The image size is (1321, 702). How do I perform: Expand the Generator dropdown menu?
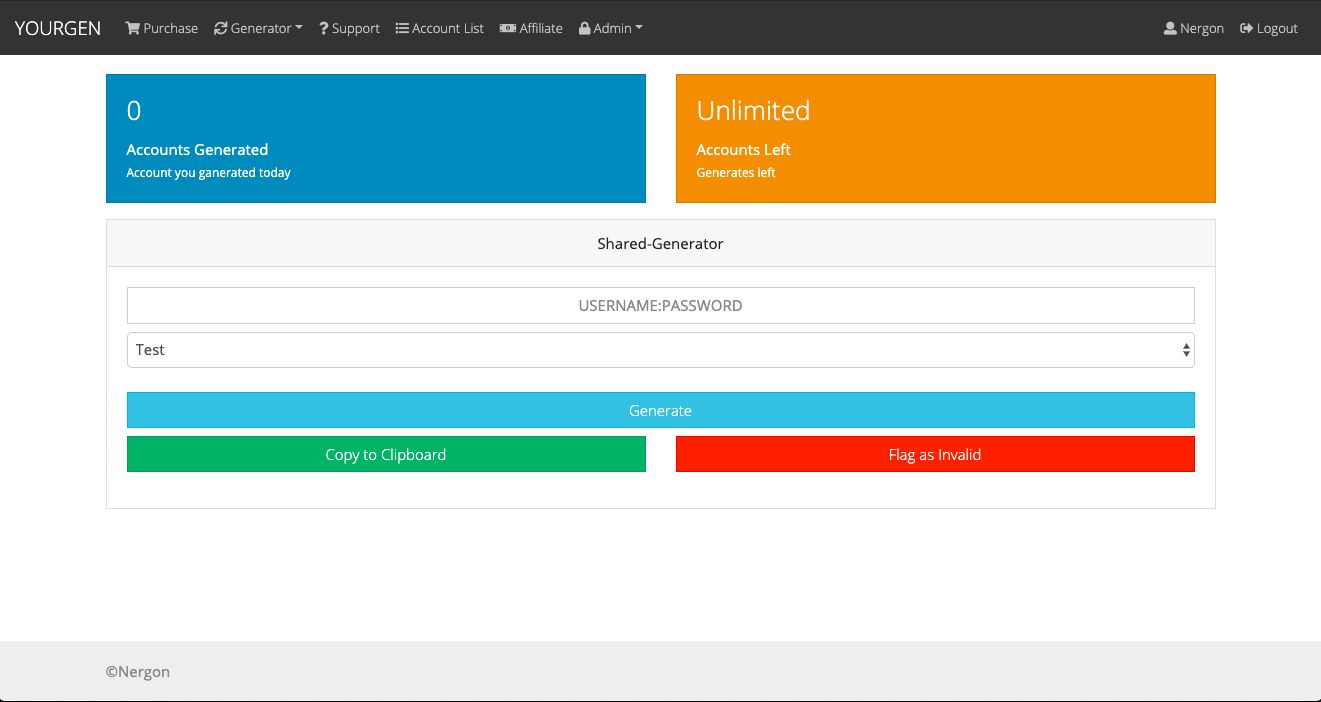click(258, 28)
